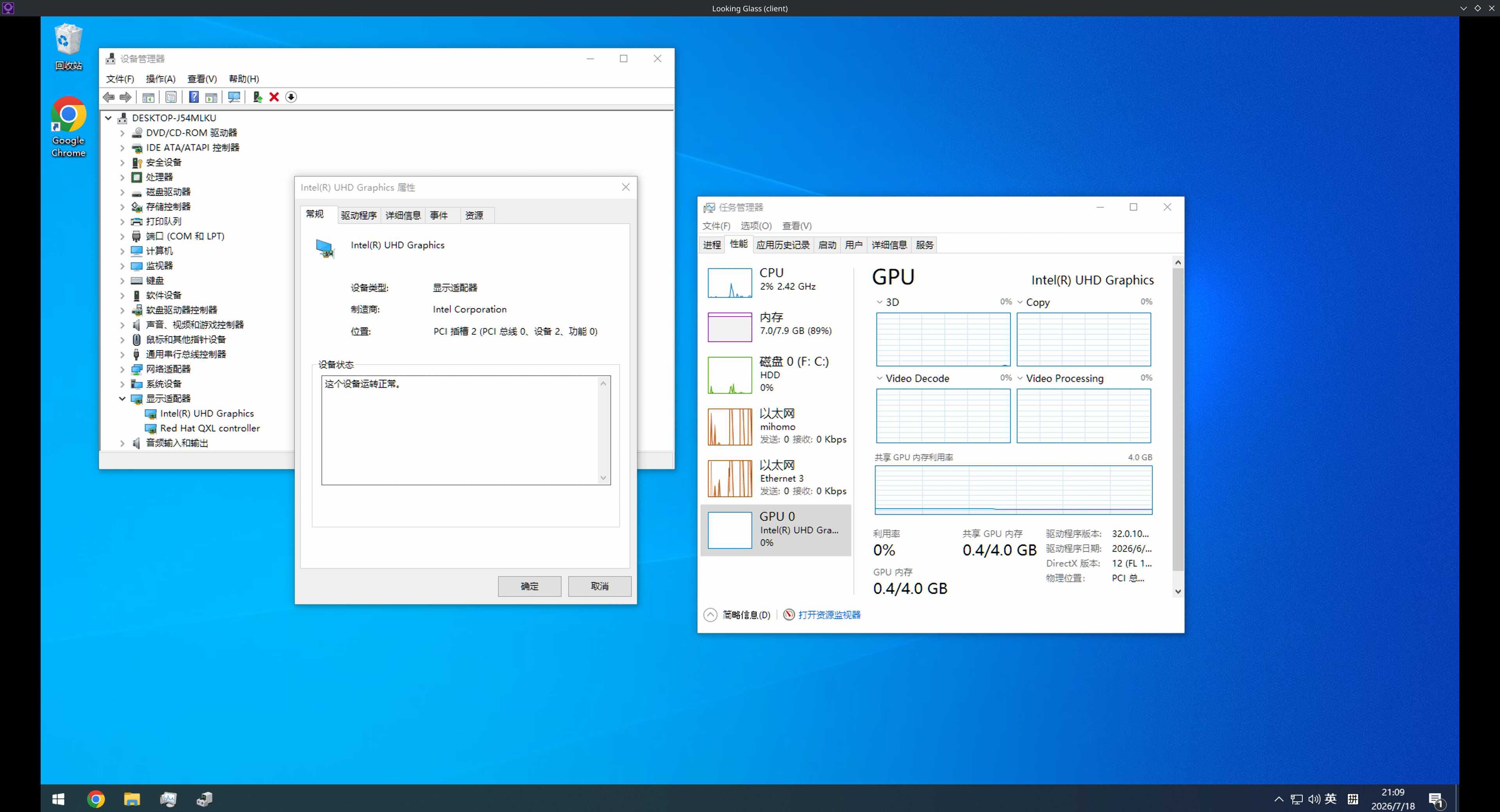Select Intel(R) UHD Graphics in device tree
The width and height of the screenshot is (1500, 812).
pyautogui.click(x=207, y=413)
